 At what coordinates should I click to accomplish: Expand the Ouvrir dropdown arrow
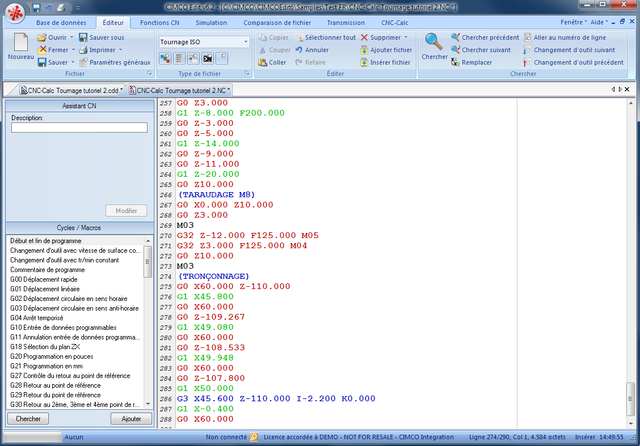tap(71, 38)
